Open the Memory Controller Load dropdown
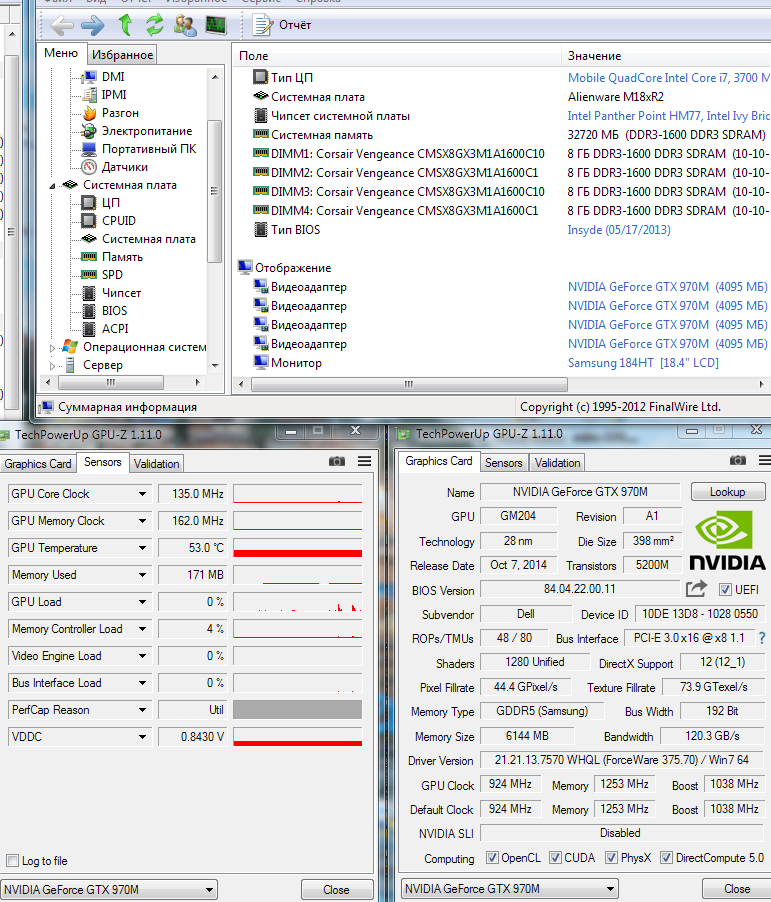The width and height of the screenshot is (771, 902). pyautogui.click(x=142, y=629)
